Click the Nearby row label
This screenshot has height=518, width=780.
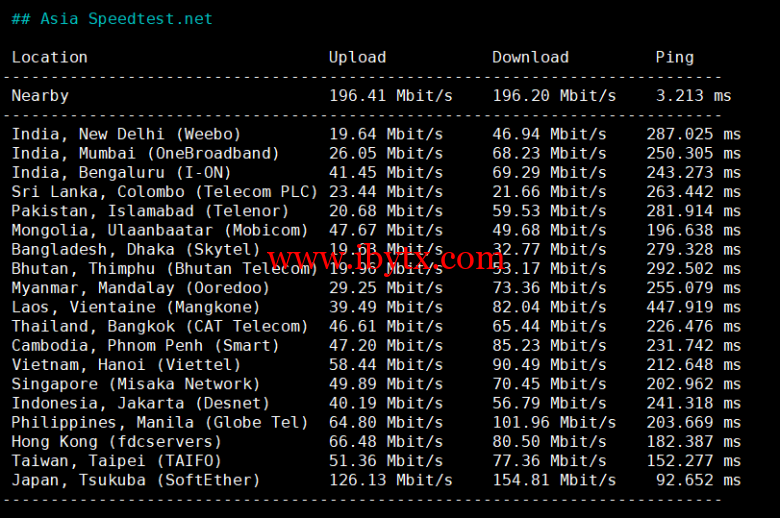[40, 96]
